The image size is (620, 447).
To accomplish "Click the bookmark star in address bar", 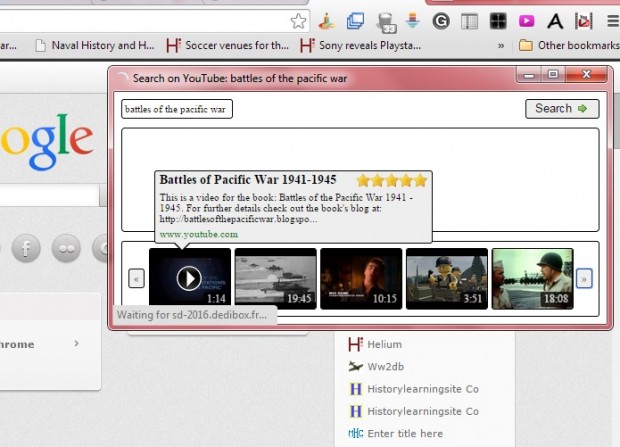I will tap(298, 20).
